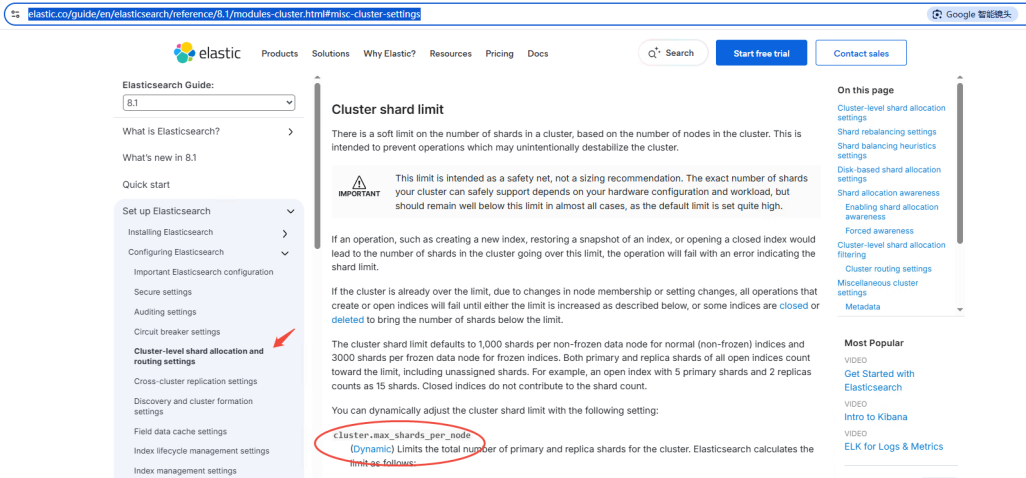
Task: Jump to Miscellaneous cluster settings
Action: (877, 288)
